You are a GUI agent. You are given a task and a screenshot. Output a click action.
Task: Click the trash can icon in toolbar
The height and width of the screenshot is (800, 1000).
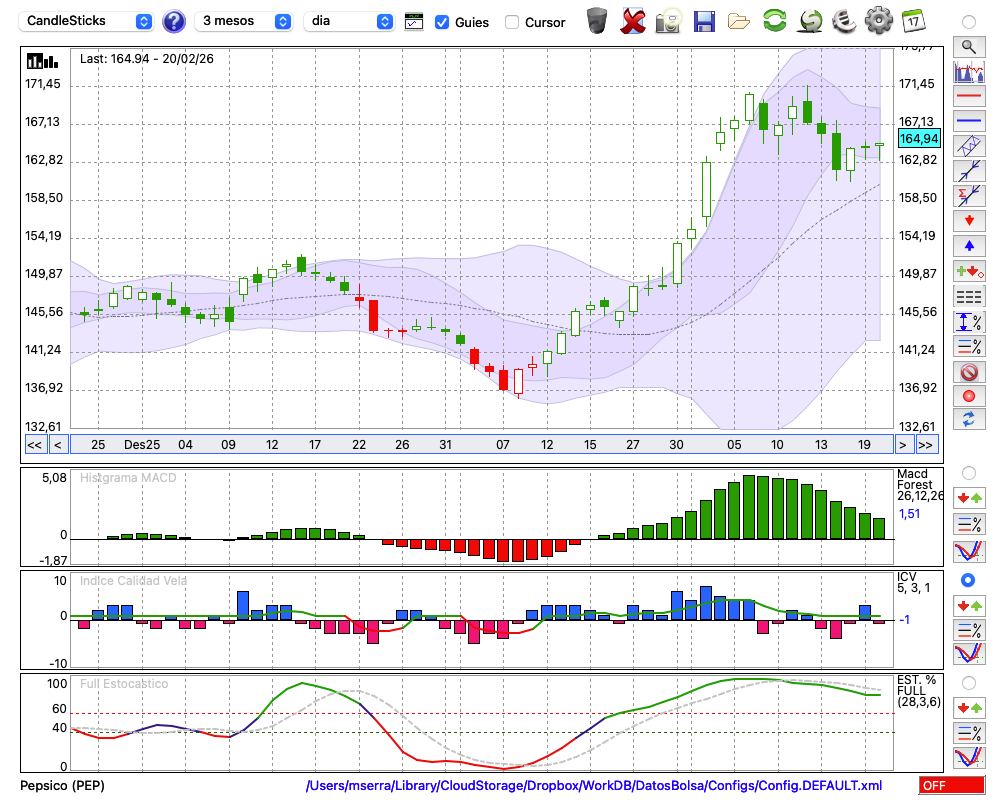click(596, 21)
